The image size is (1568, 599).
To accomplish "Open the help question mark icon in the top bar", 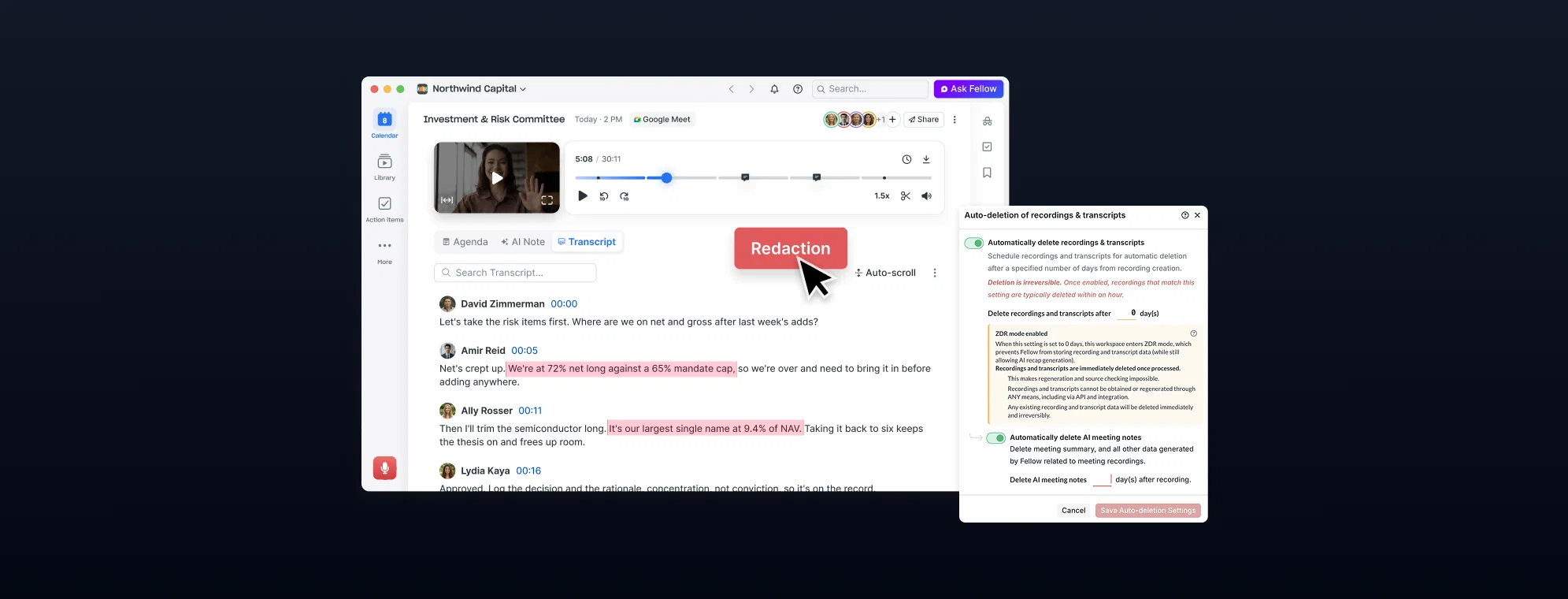I will point(798,89).
